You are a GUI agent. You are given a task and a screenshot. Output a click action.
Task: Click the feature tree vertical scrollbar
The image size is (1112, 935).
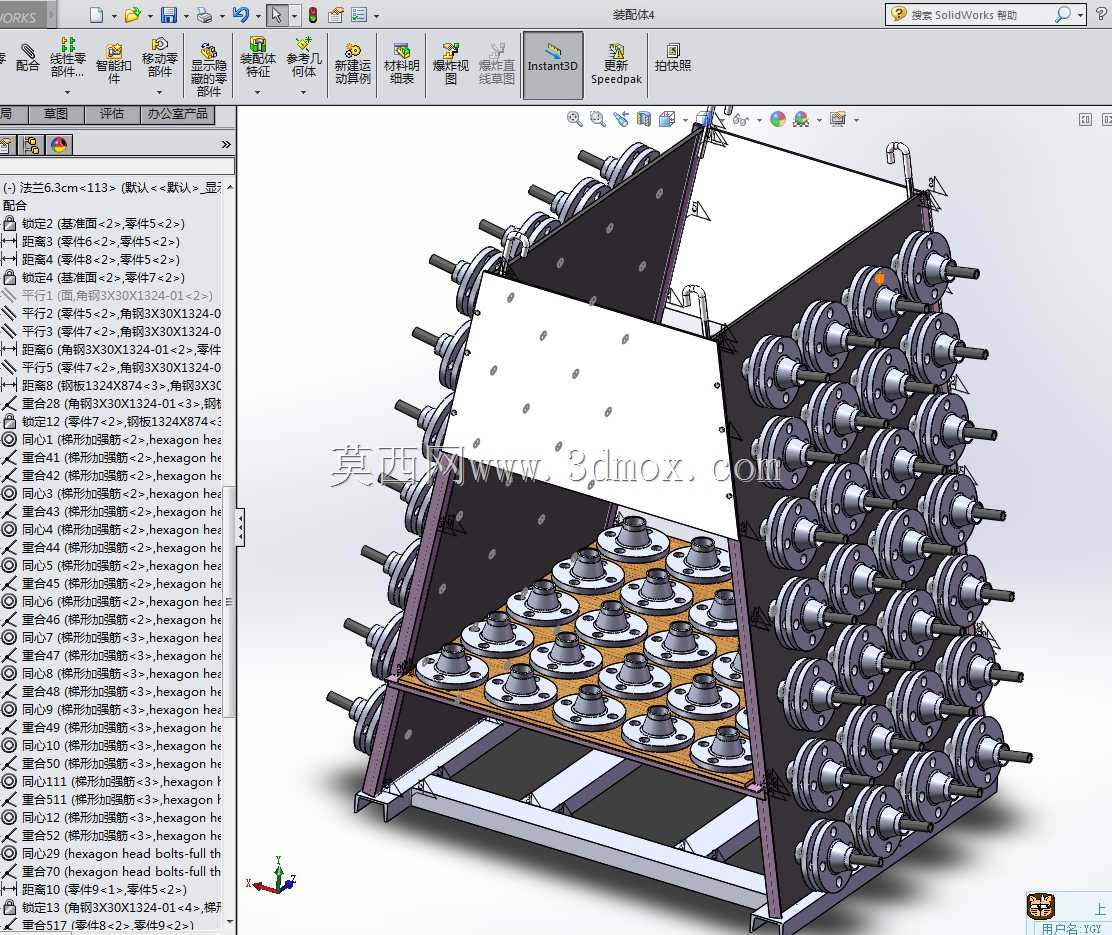[x=229, y=601]
